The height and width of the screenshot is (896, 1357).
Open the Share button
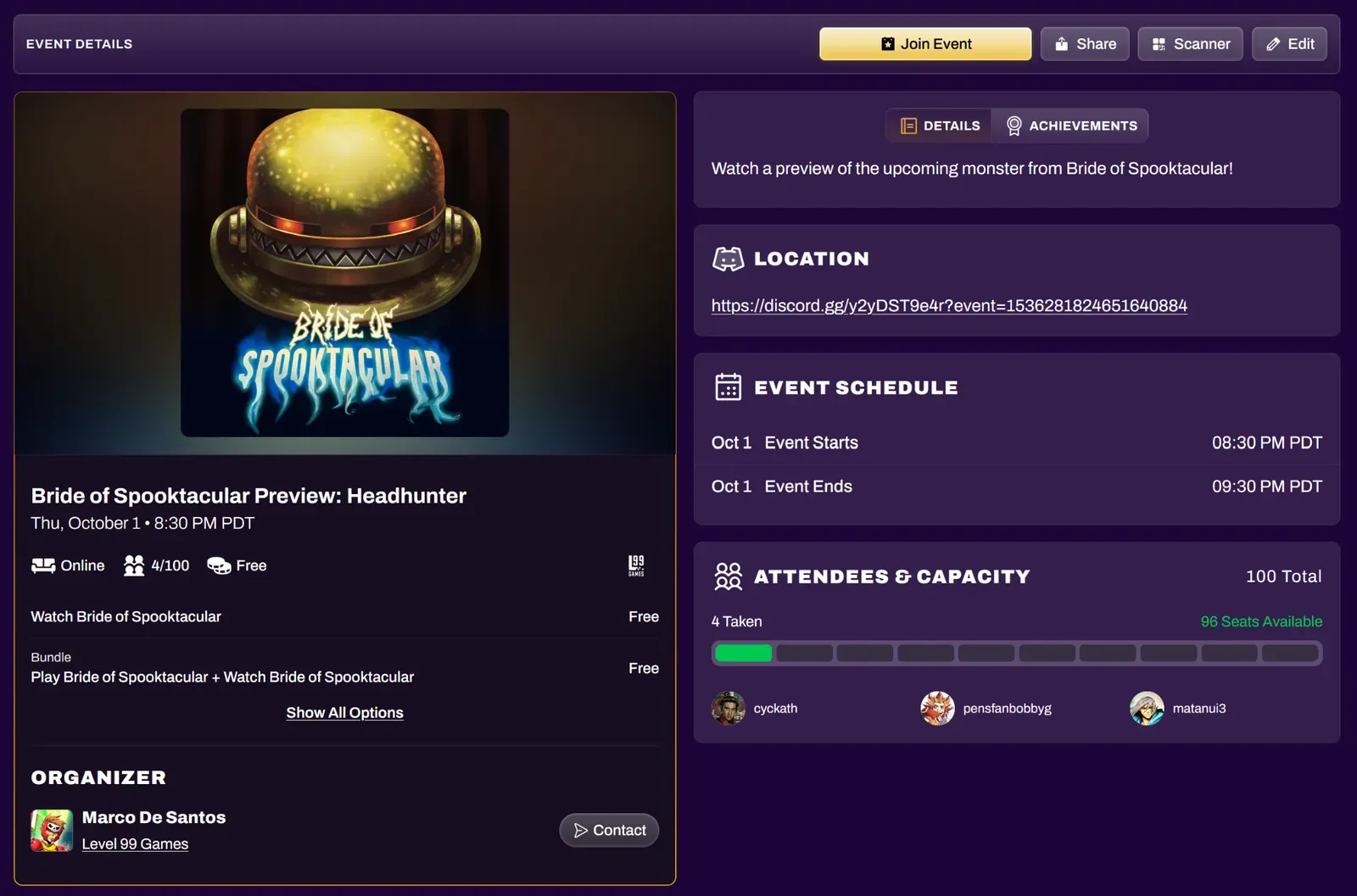pyautogui.click(x=1085, y=44)
